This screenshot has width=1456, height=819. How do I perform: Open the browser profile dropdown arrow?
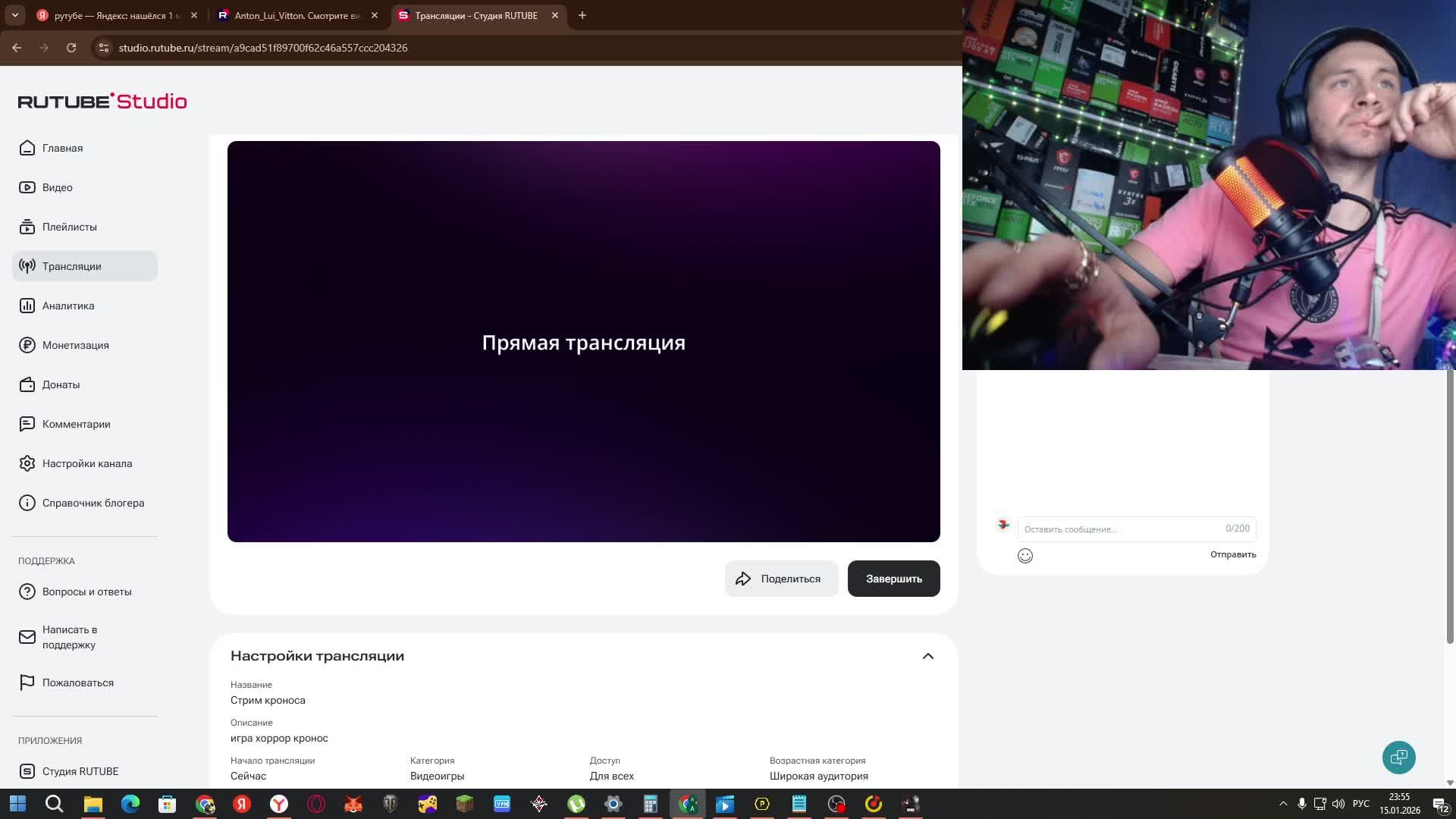point(14,15)
